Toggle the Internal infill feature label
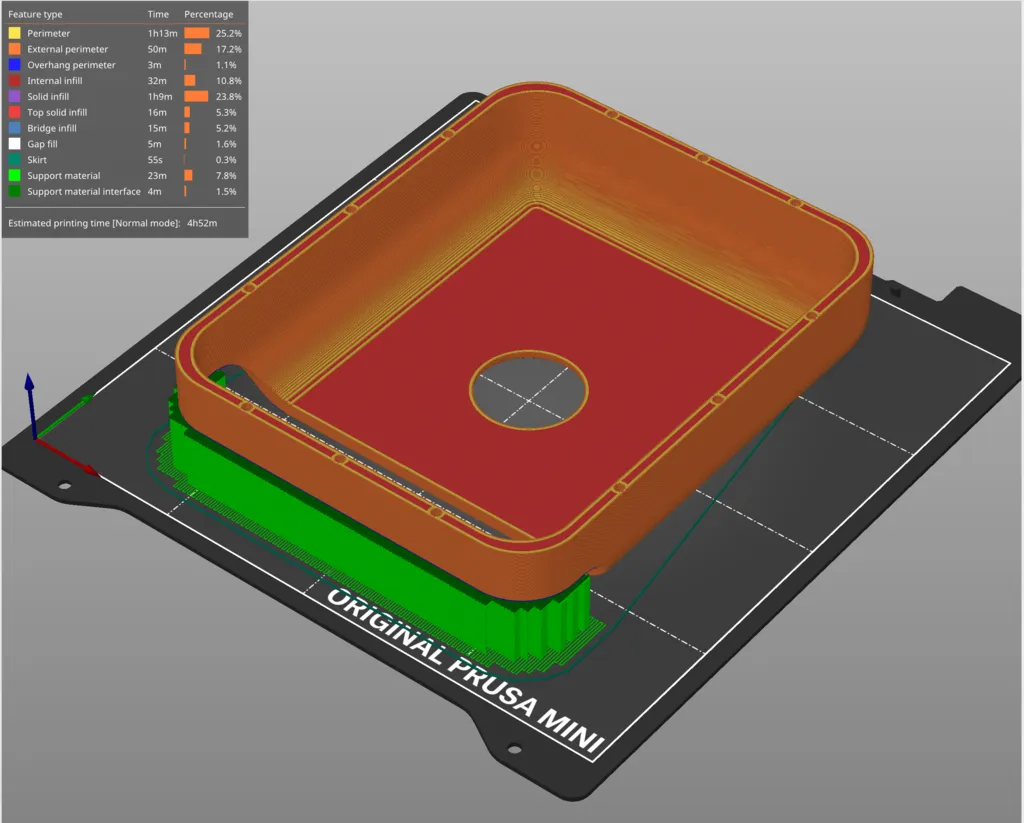This screenshot has width=1024, height=823. point(55,81)
